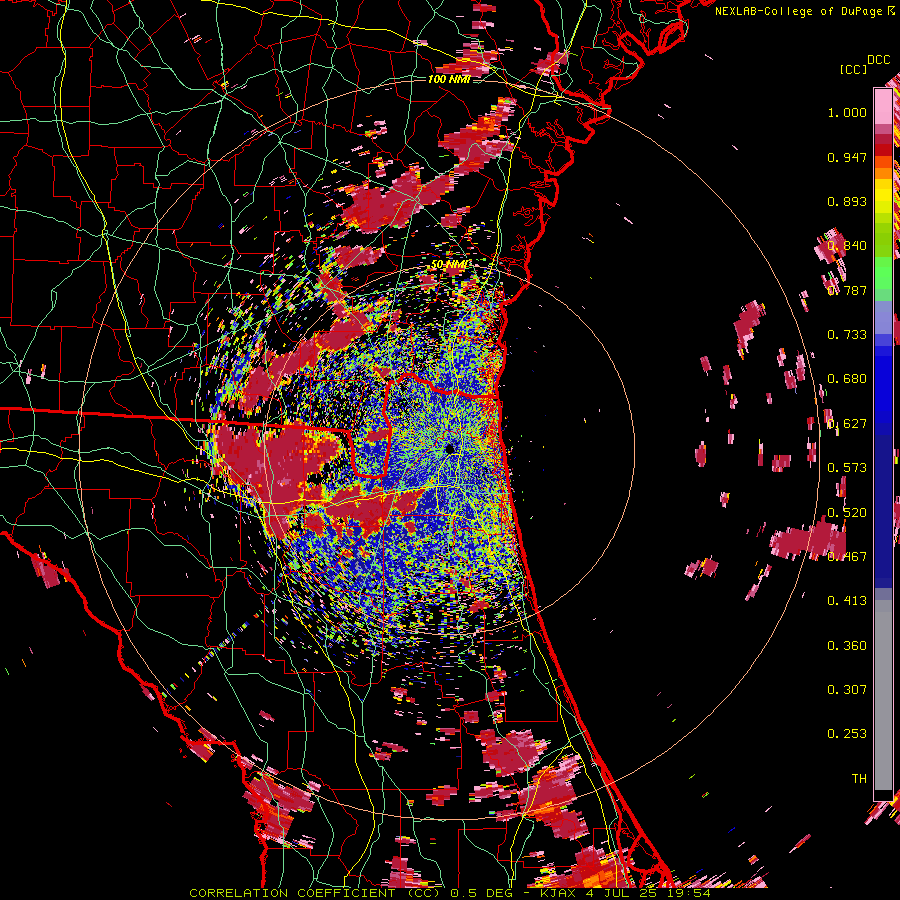Click the 50 NMI range ring label
This screenshot has height=900, width=900.
pyautogui.click(x=449, y=265)
